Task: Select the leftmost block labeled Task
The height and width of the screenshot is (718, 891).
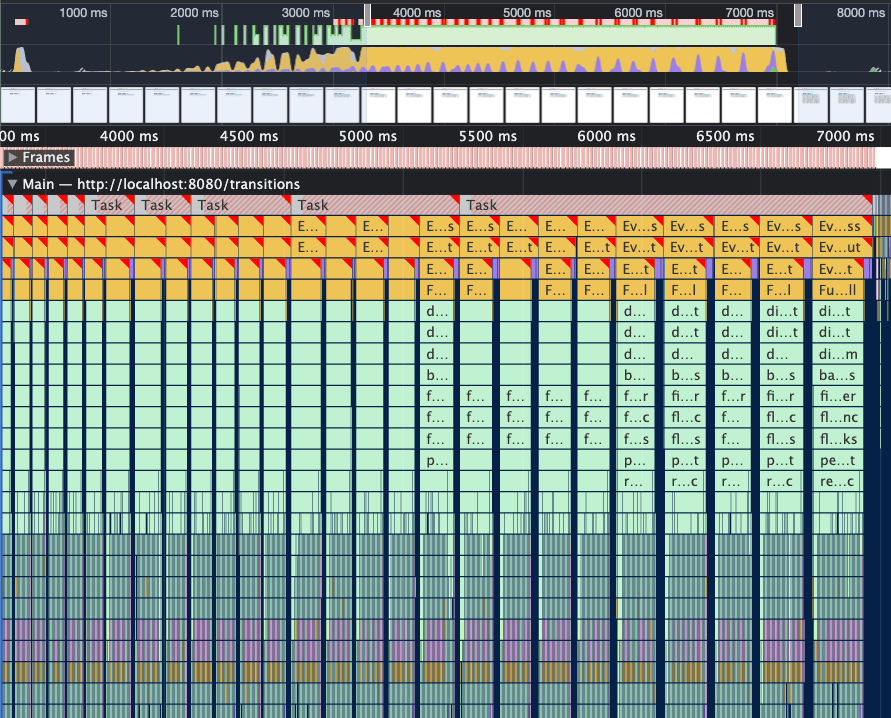Action: pos(106,205)
